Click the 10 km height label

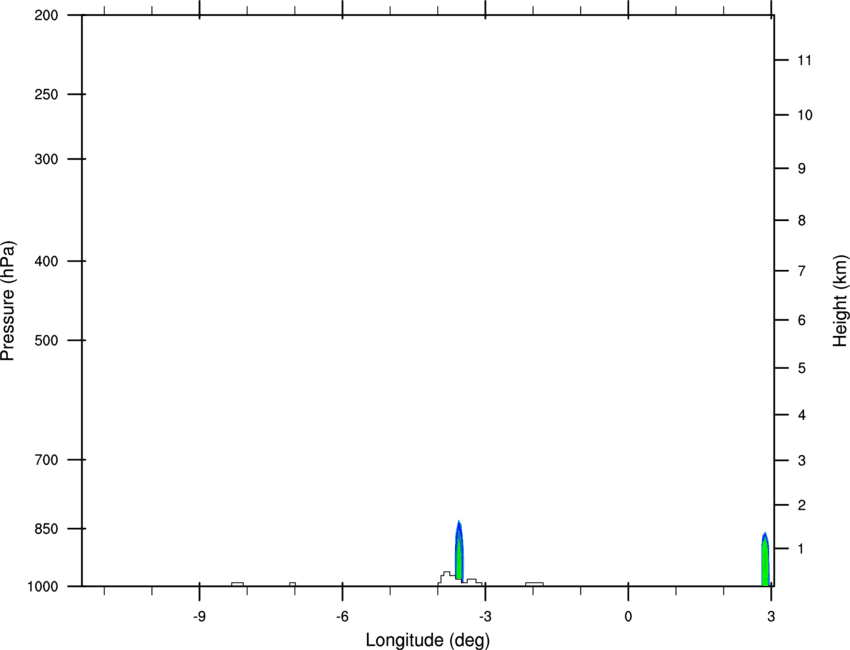[x=805, y=115]
